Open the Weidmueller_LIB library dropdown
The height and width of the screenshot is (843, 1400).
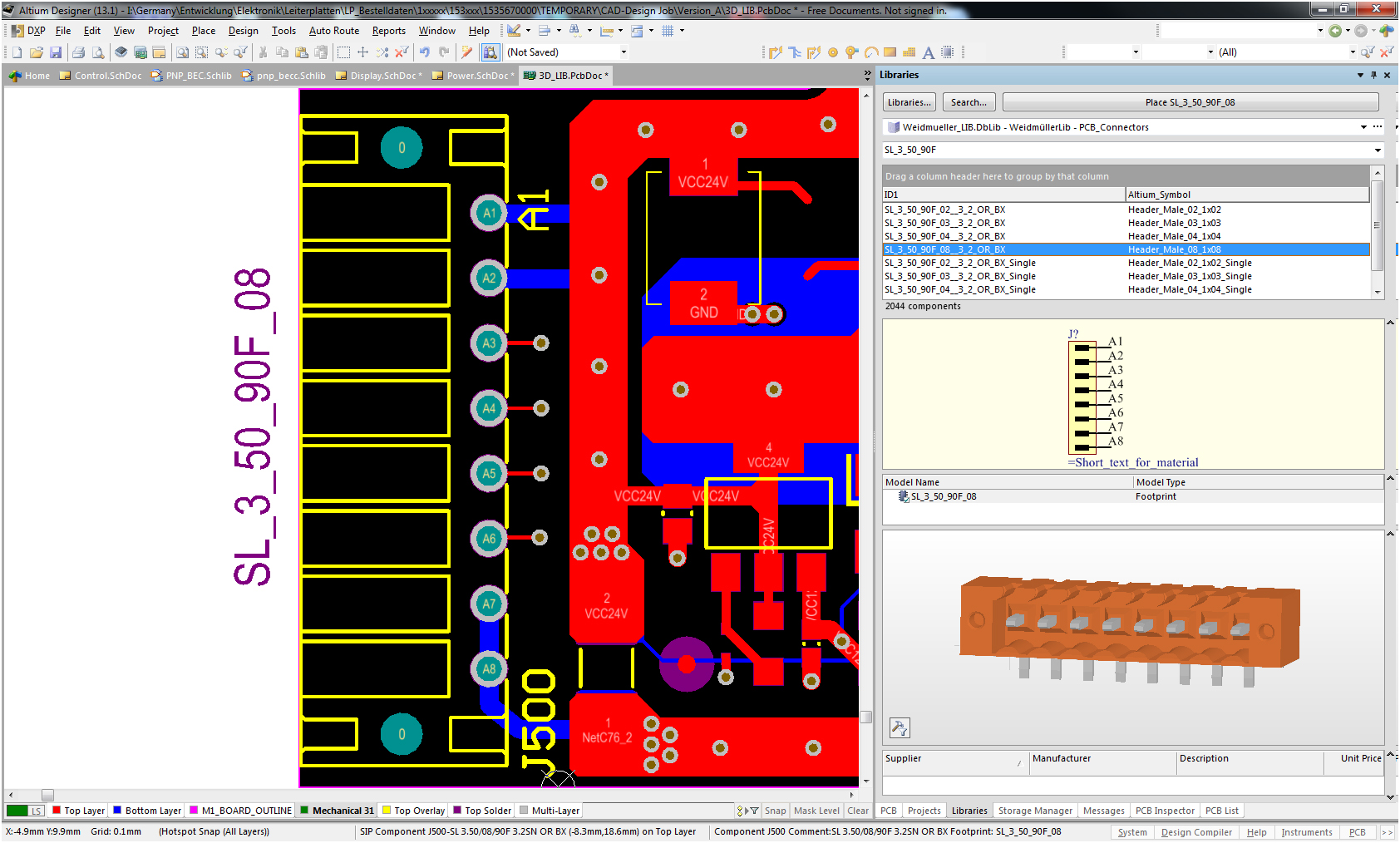coord(1363,127)
